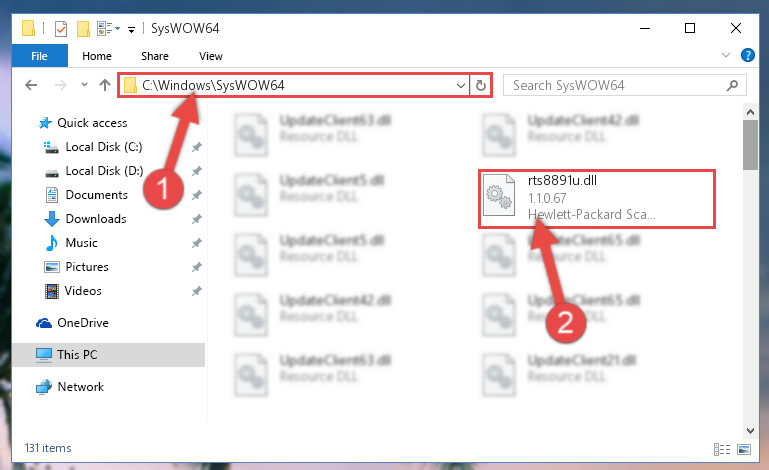Switch to large icons view

[x=744, y=449]
